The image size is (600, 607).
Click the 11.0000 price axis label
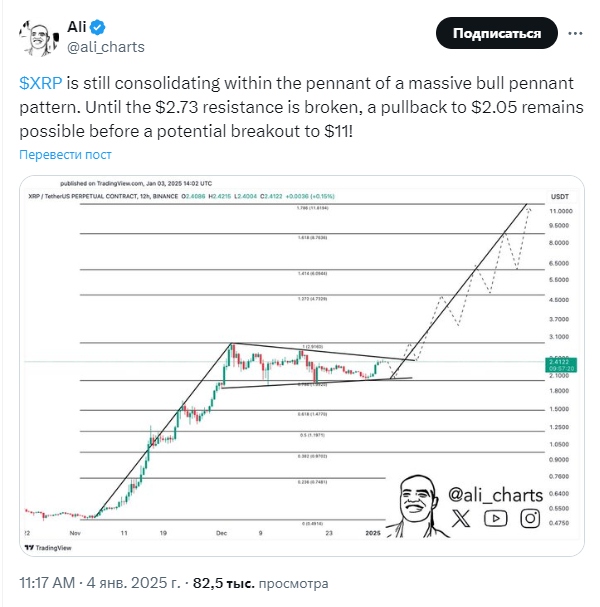coord(561,211)
